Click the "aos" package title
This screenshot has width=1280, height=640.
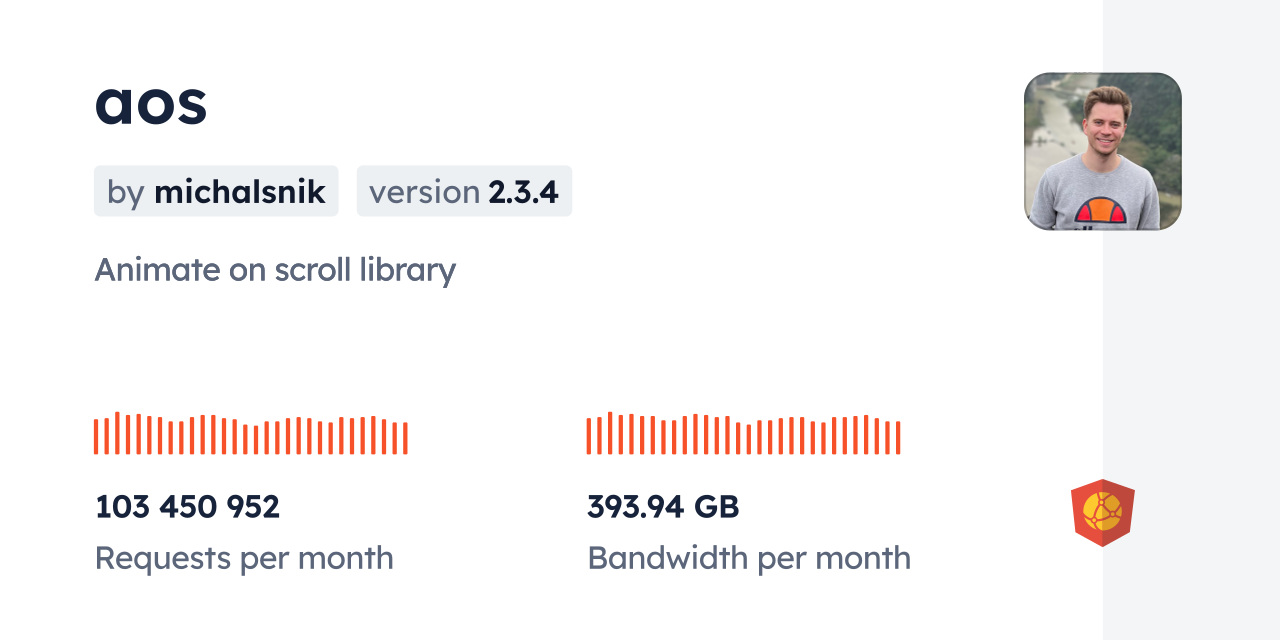click(151, 103)
